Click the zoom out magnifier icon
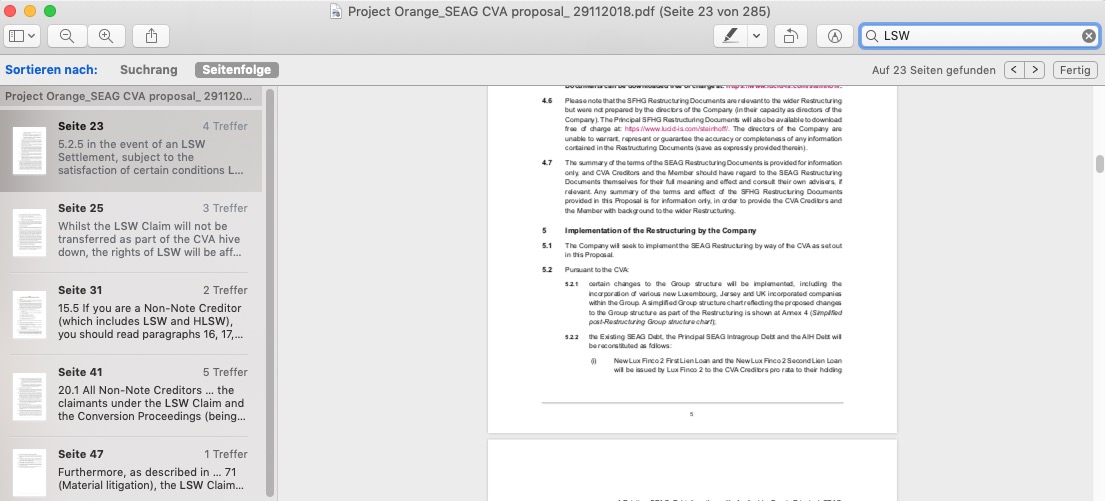The width and height of the screenshot is (1105, 501). coord(67,36)
